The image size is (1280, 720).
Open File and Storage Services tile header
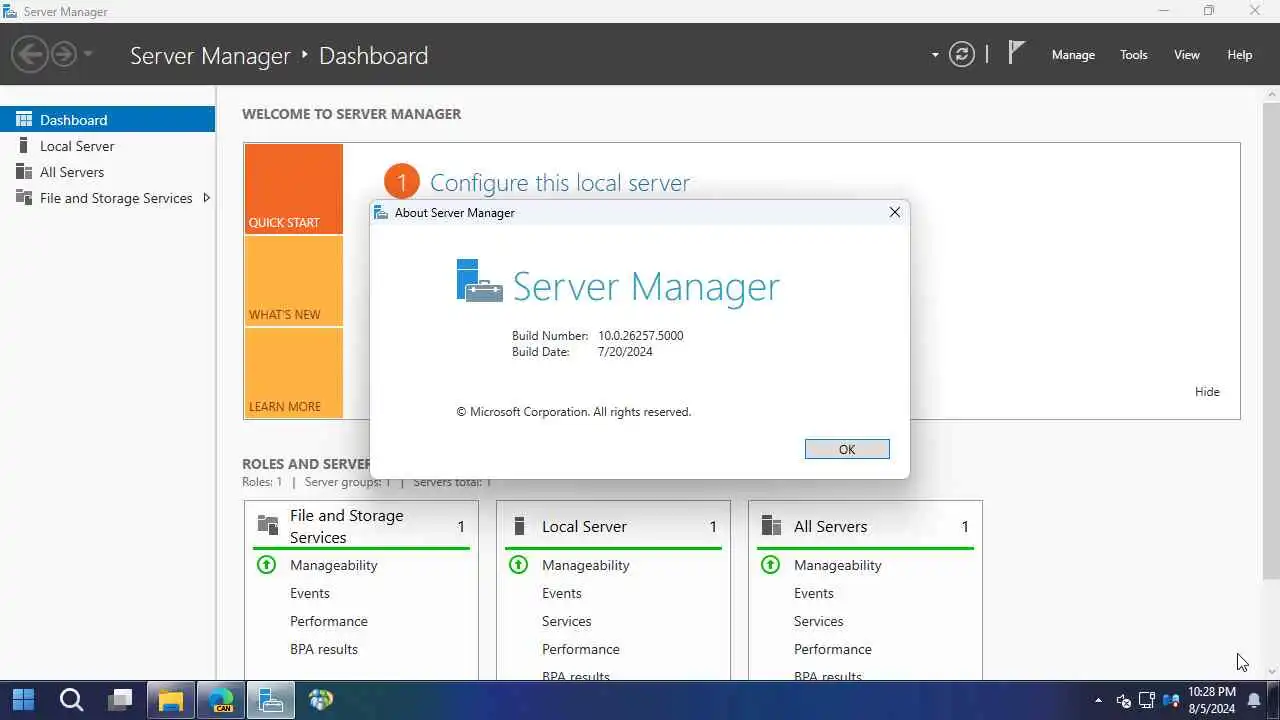coord(361,526)
